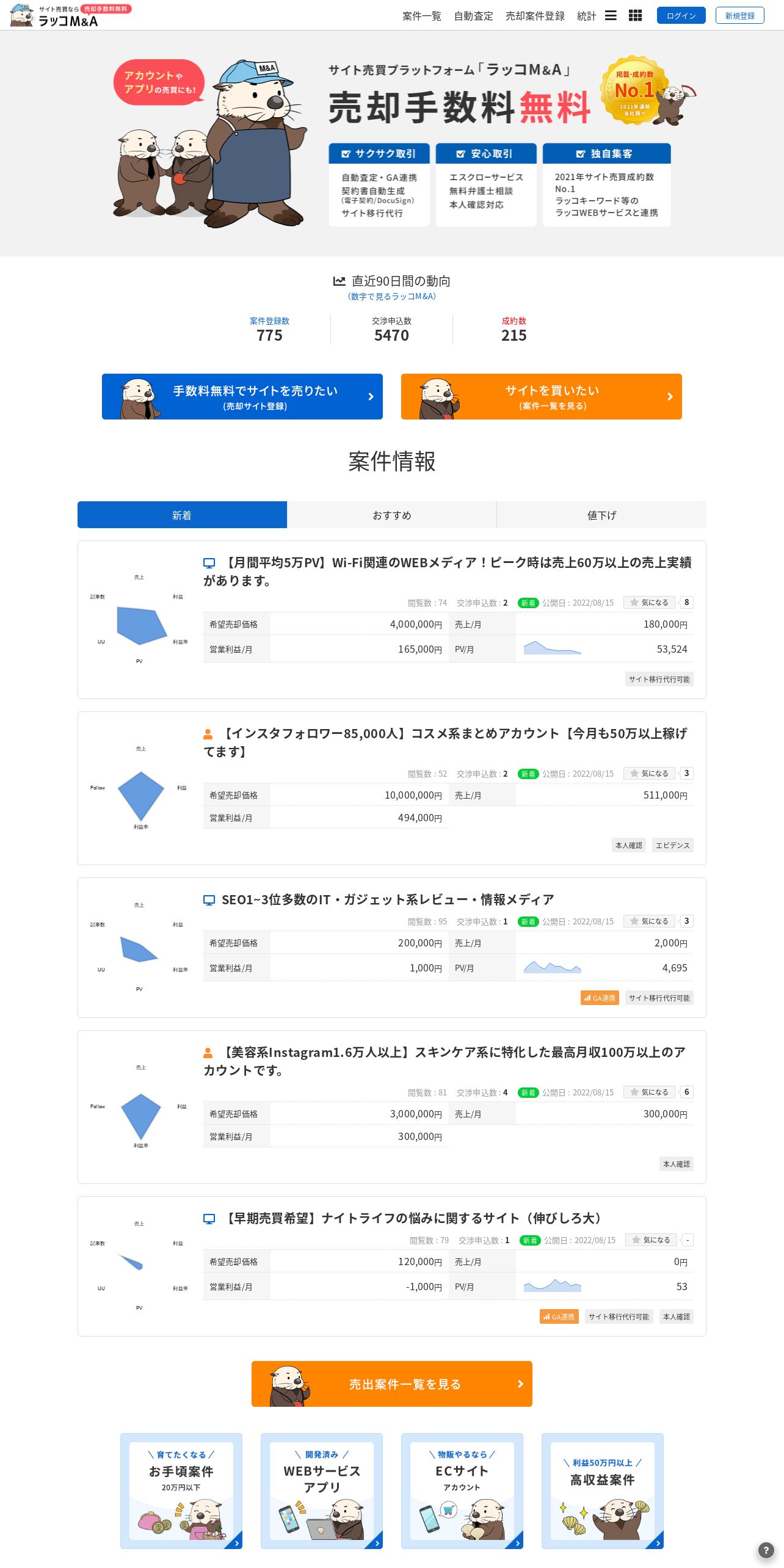Click the 安心取引 feature card
This screenshot has height=1568, width=784.
tap(486, 185)
